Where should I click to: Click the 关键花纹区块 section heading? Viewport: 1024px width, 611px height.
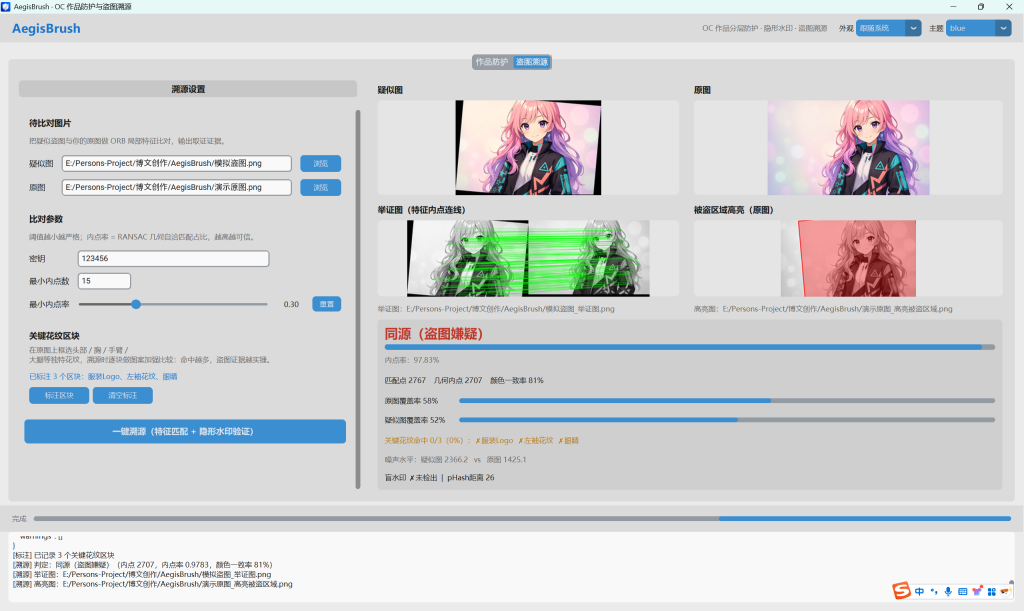(x=54, y=336)
